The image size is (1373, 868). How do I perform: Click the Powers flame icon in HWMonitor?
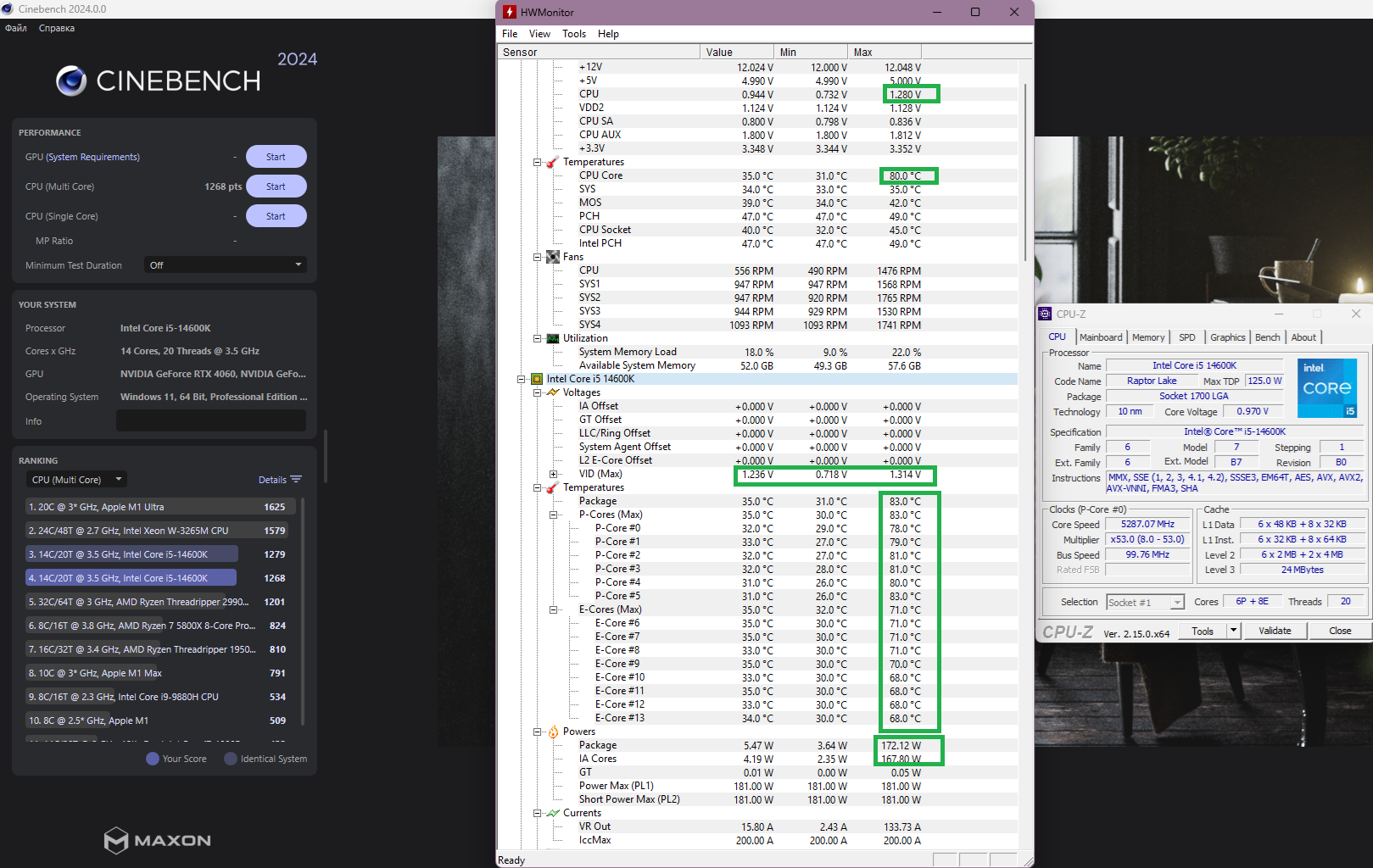point(553,732)
